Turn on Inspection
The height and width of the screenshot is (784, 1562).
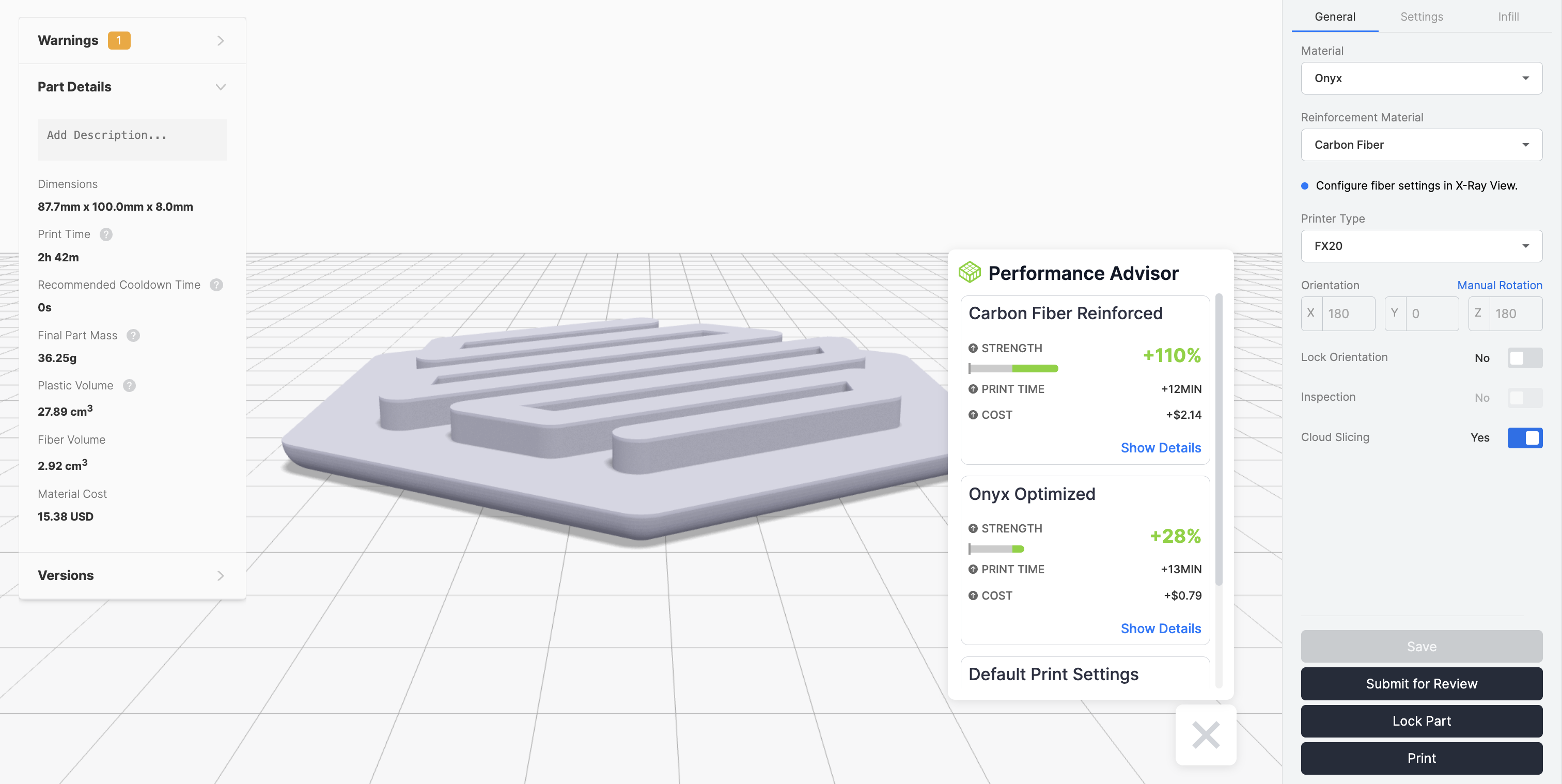coord(1525,398)
